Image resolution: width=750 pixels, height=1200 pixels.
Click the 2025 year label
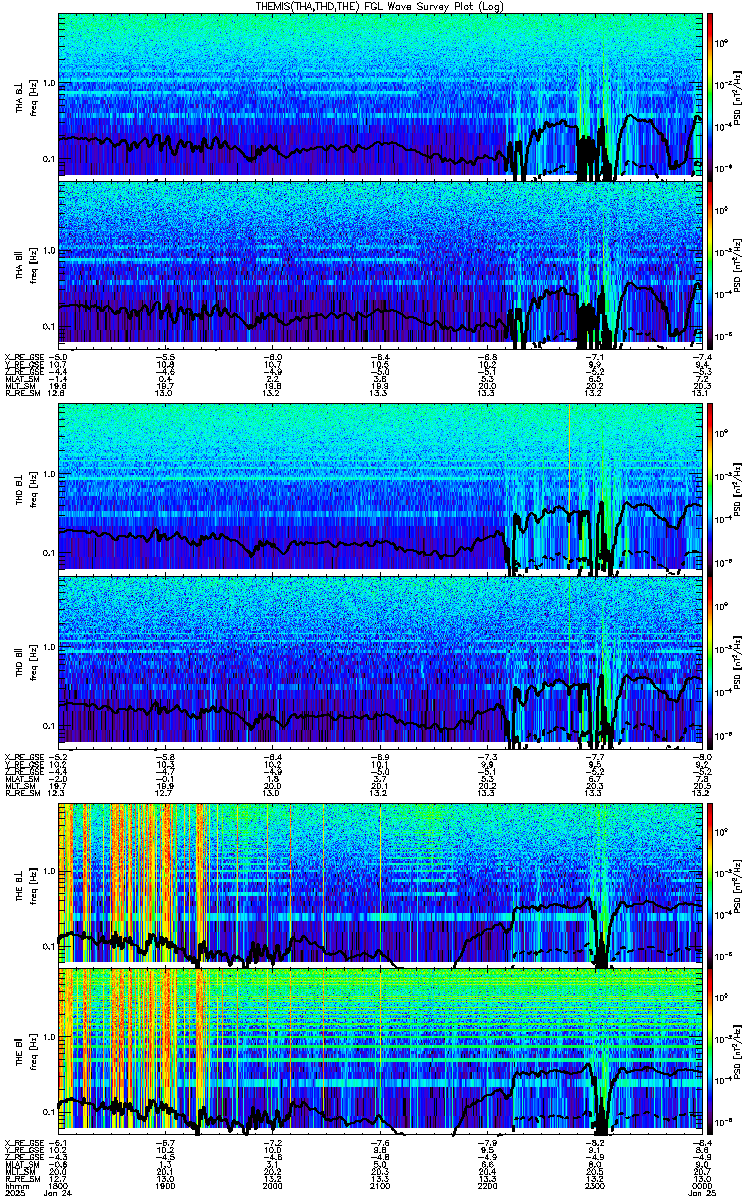pyautogui.click(x=14, y=1195)
